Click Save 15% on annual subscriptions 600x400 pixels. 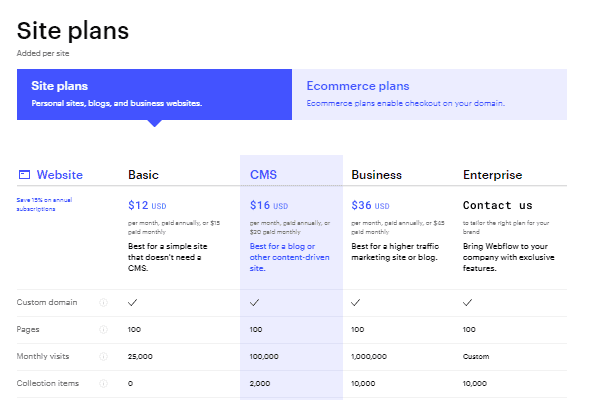44,204
